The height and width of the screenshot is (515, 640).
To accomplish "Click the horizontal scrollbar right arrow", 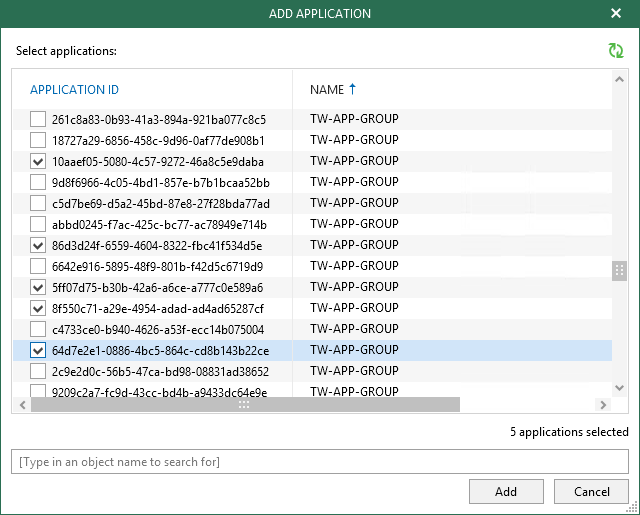I will 603,405.
